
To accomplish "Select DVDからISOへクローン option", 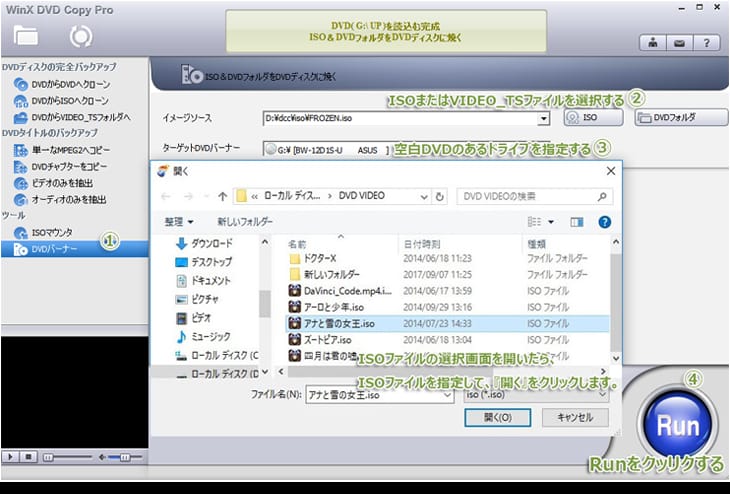I will (61, 101).
